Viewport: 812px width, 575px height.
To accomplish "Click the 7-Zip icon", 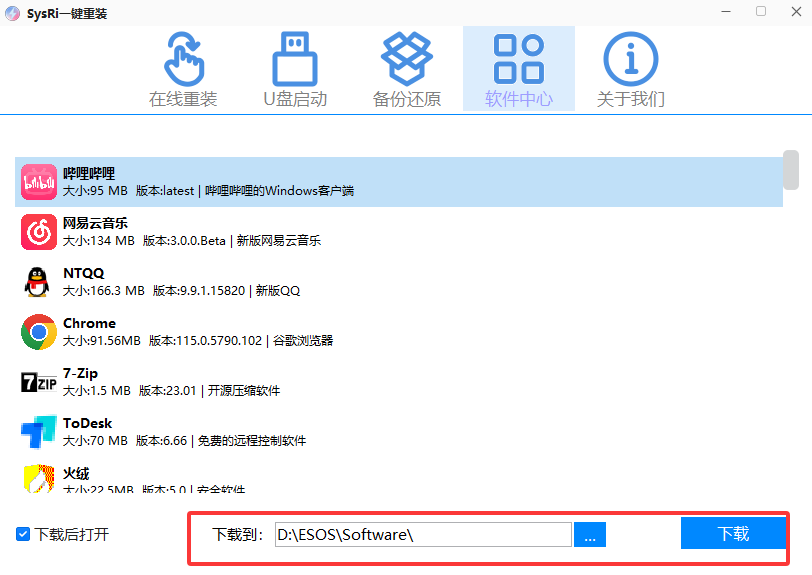I will (39, 382).
